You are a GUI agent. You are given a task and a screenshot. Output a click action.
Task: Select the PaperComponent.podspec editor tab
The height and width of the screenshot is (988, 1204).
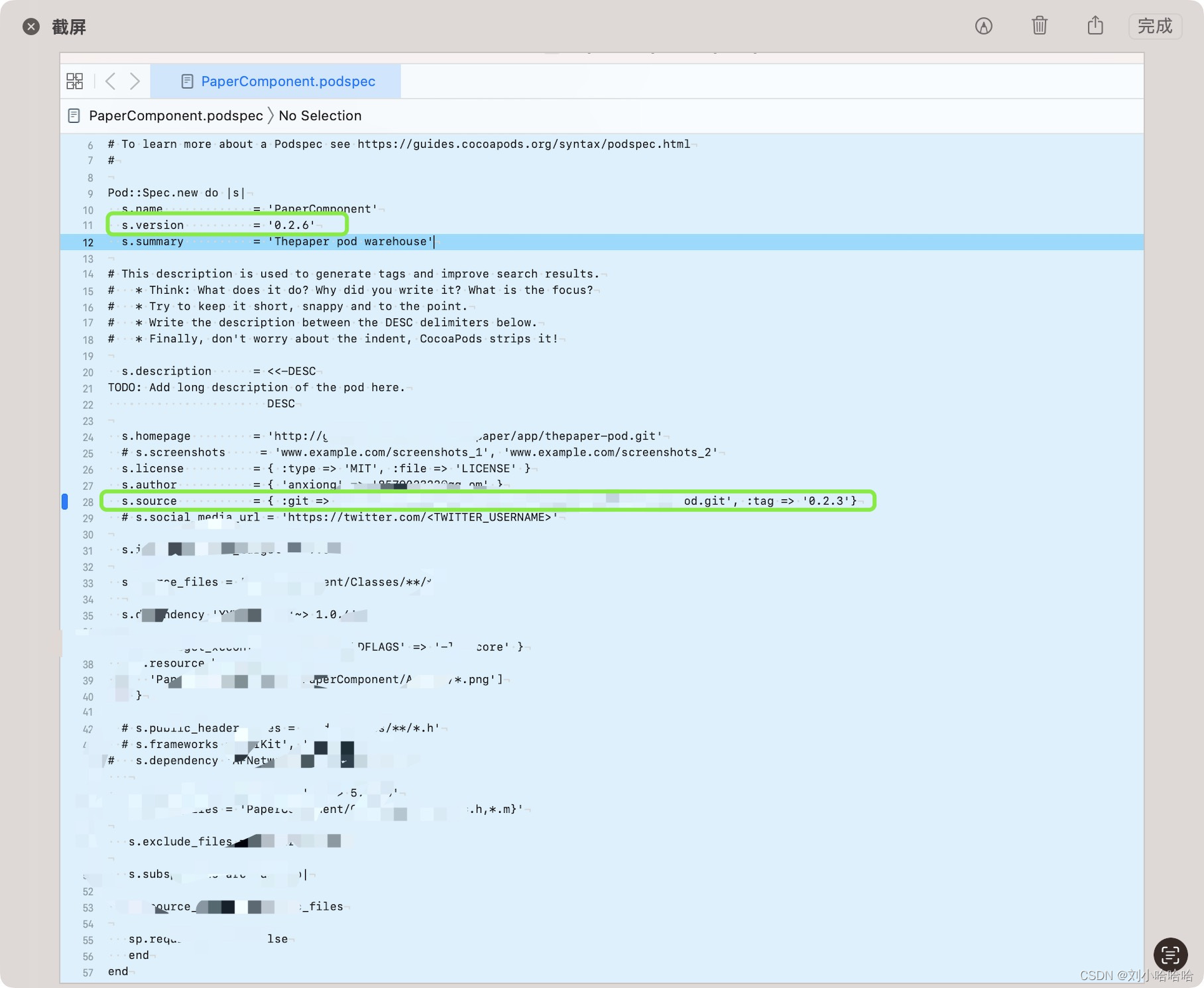click(276, 81)
